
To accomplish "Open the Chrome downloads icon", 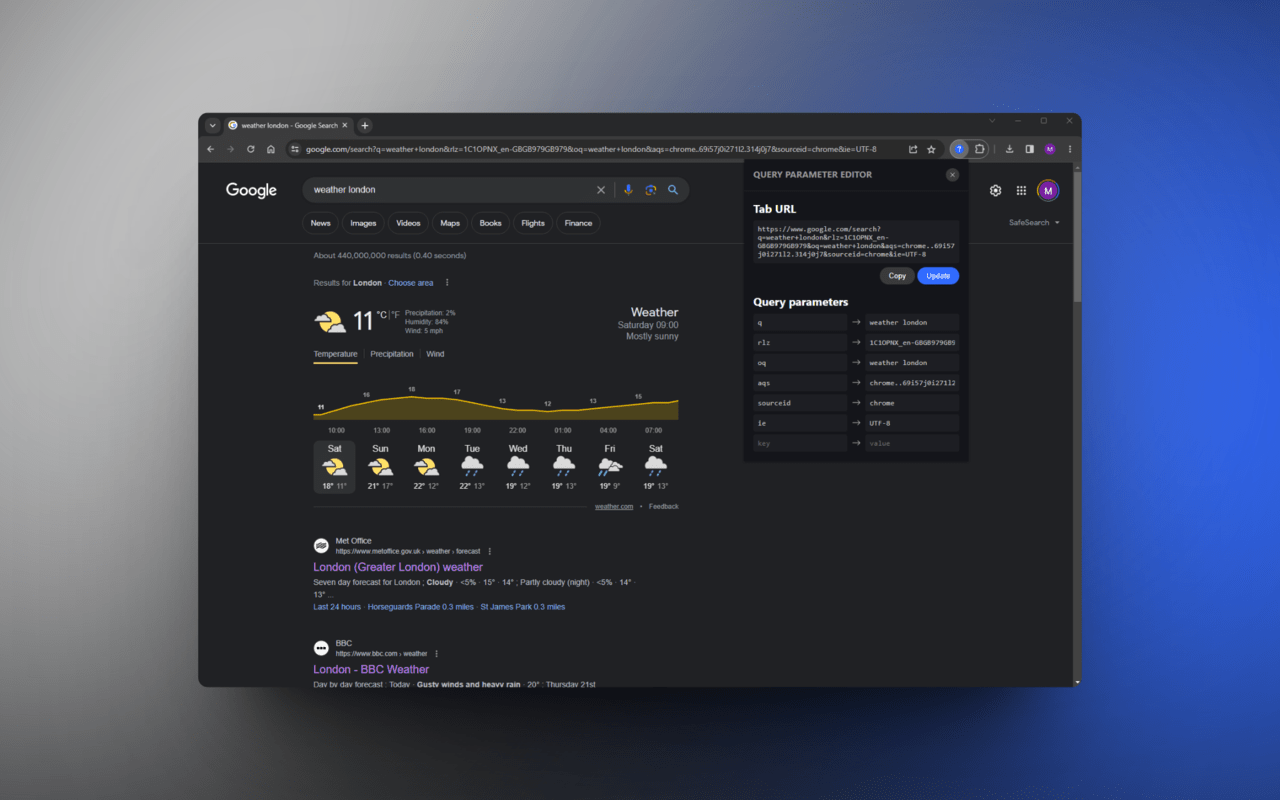I will (x=1009, y=149).
